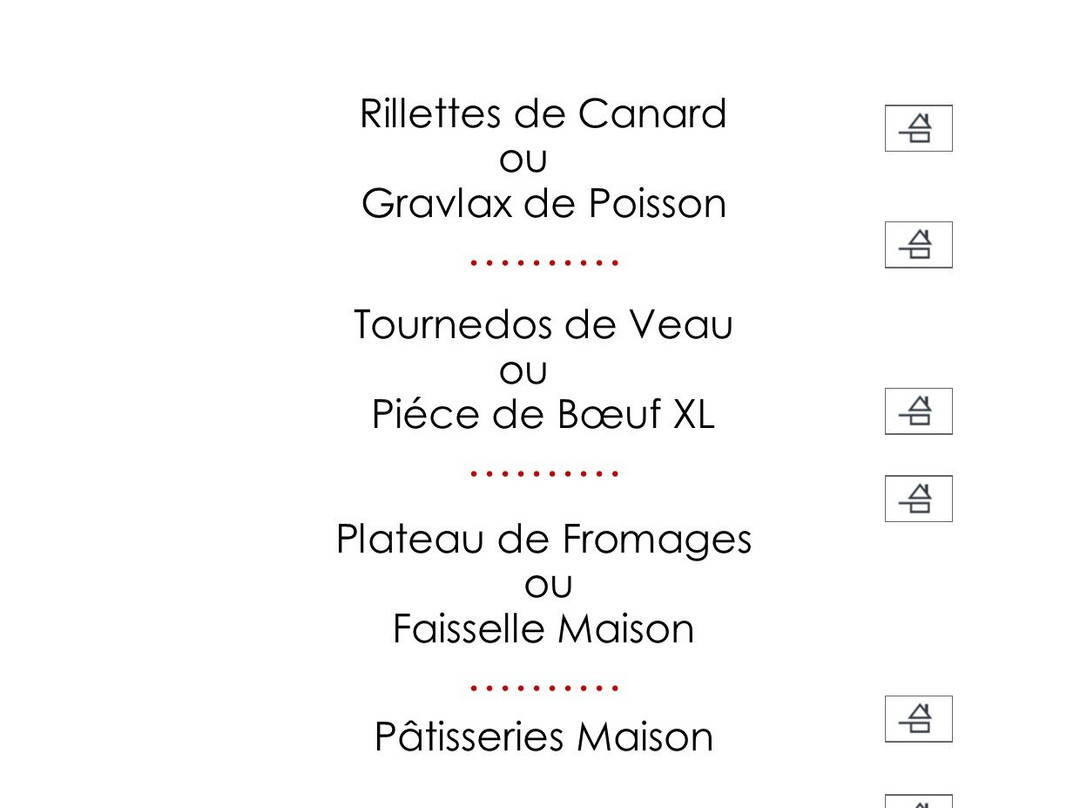Select red dotted separator under Faisselle Maison
Image resolution: width=1080 pixels, height=808 pixels.
544,687
